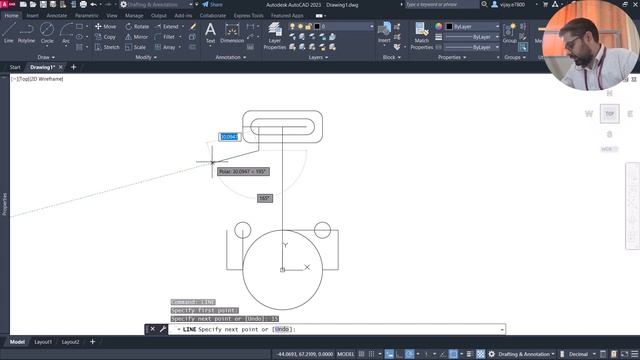Click the Undo arrow icon
This screenshot has width=640, height=360.
pos(93,4)
